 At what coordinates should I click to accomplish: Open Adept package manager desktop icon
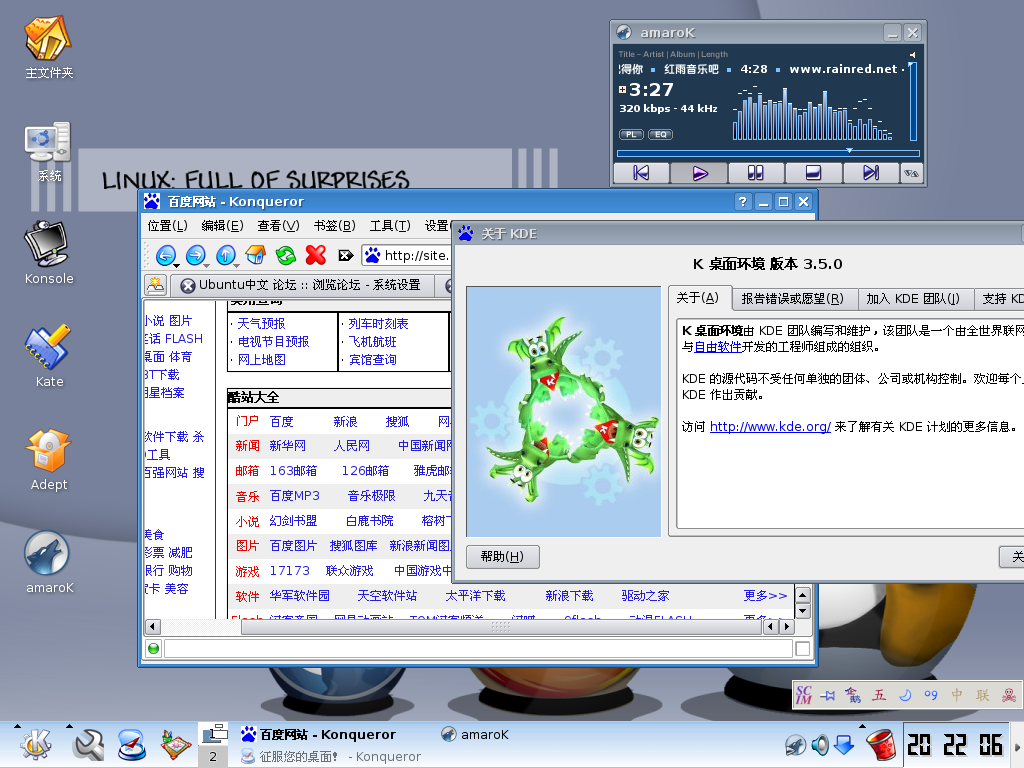(48, 450)
